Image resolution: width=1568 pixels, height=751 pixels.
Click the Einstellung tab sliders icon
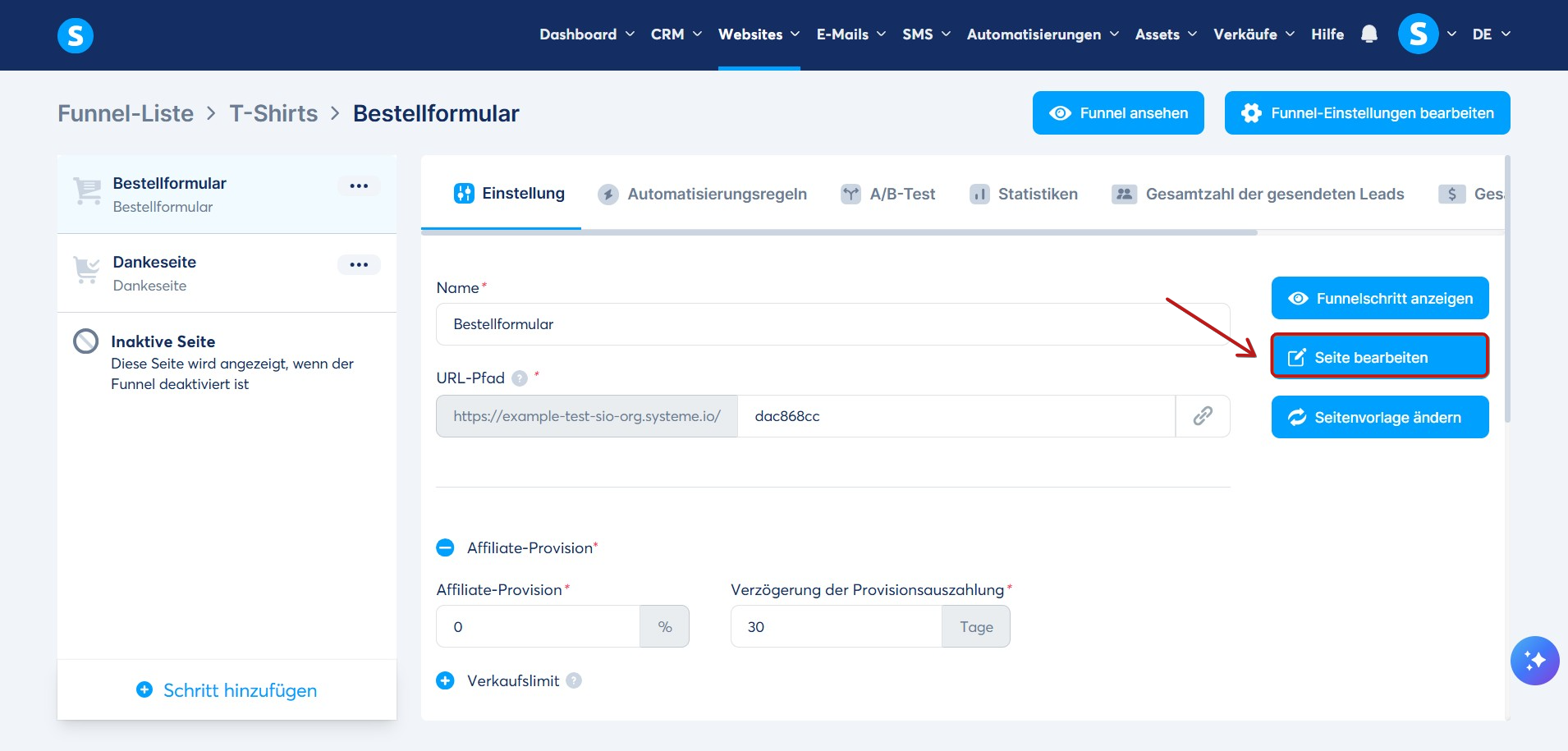464,194
